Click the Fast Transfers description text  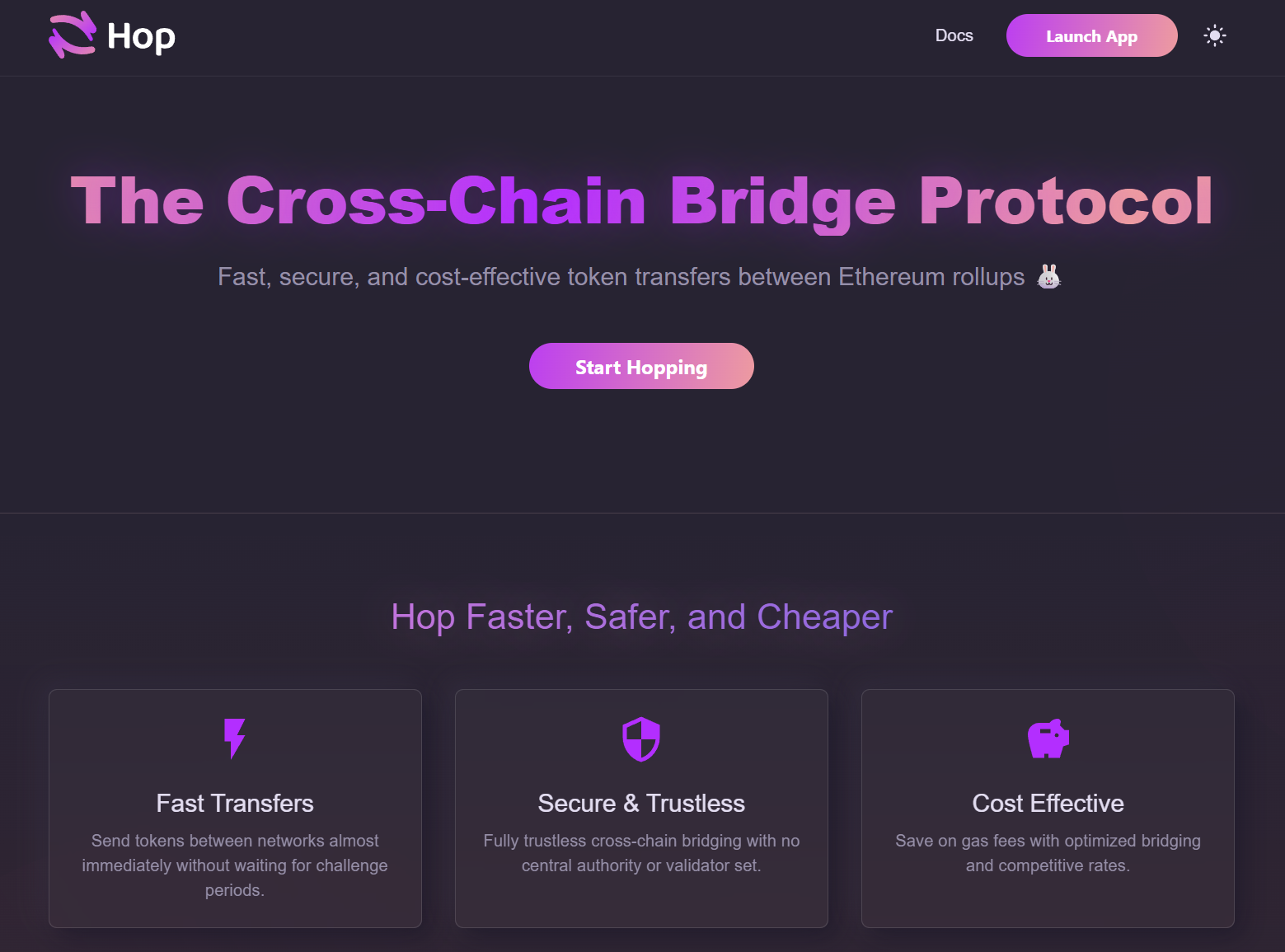(x=234, y=865)
